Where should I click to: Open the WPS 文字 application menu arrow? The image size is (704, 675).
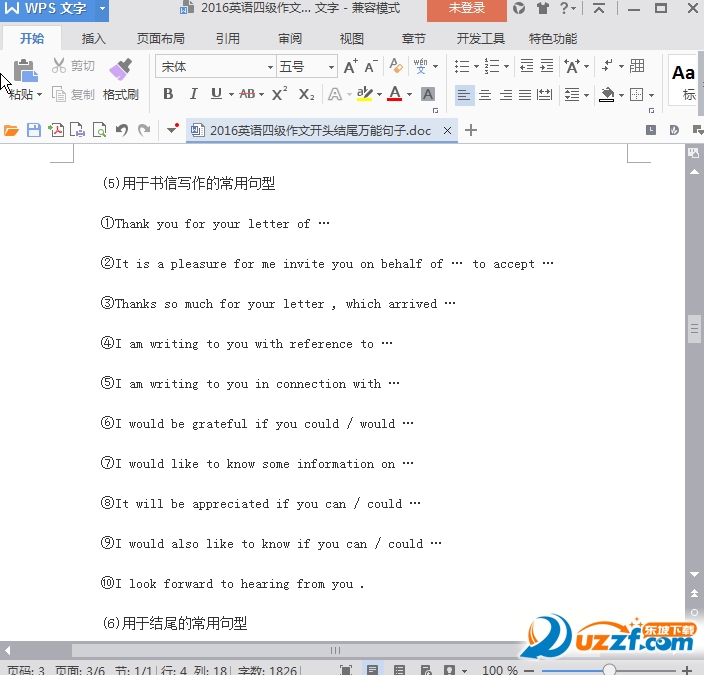[x=102, y=8]
